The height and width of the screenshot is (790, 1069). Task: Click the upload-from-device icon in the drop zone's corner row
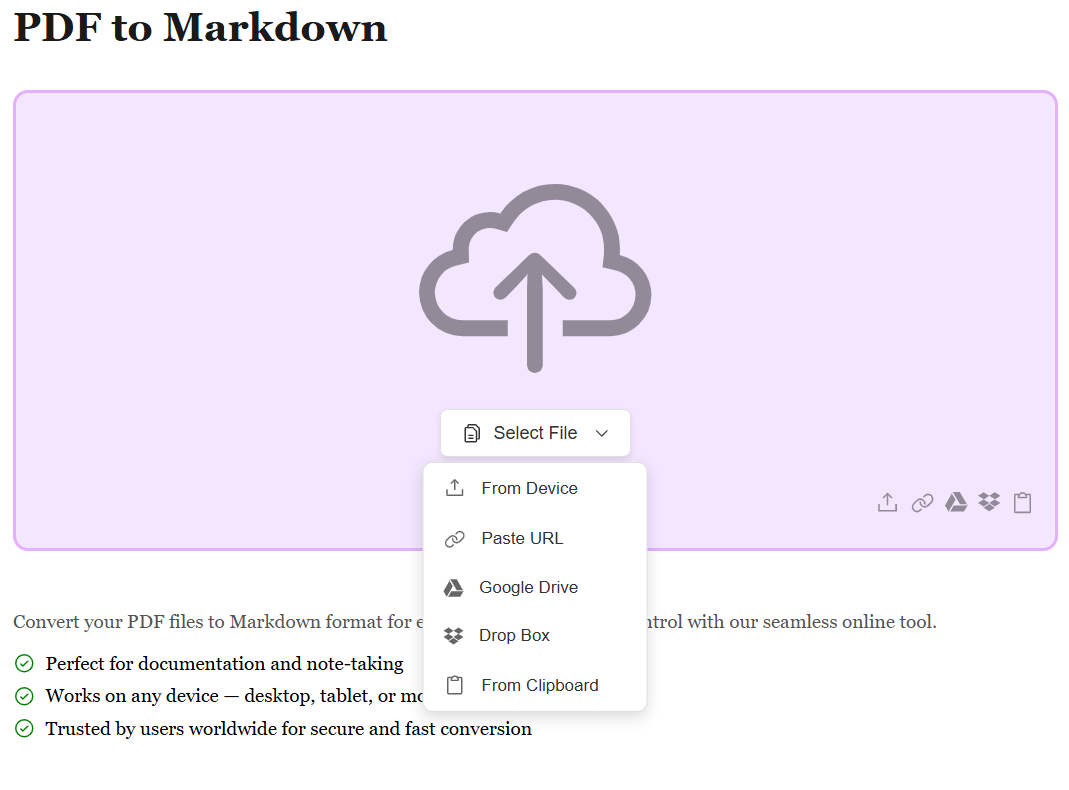click(887, 502)
